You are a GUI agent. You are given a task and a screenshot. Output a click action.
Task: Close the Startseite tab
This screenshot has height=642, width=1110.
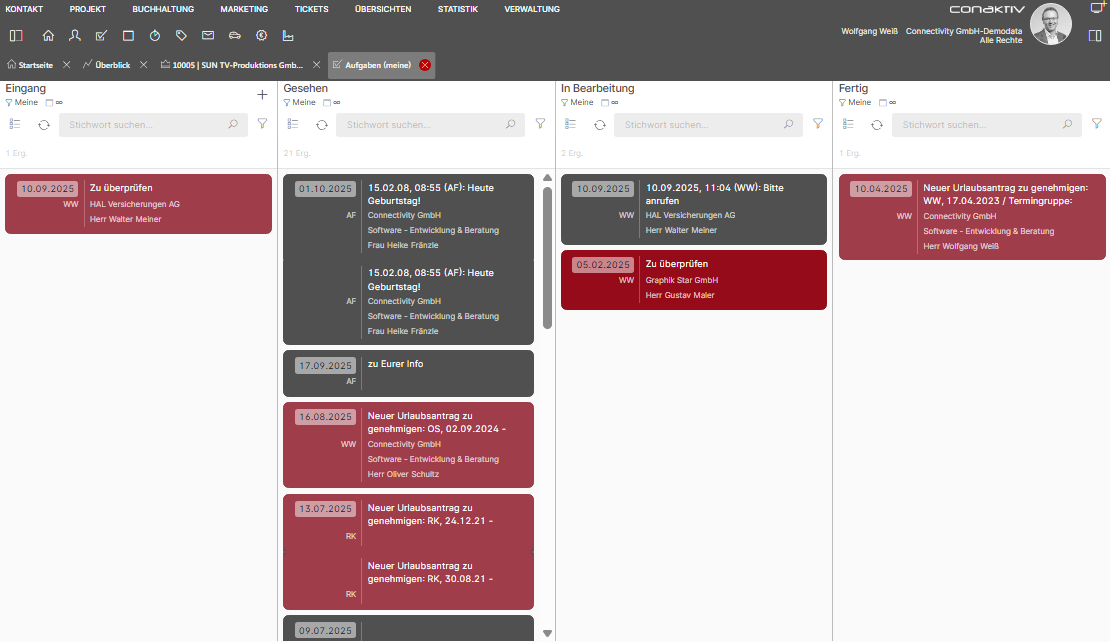pos(67,65)
